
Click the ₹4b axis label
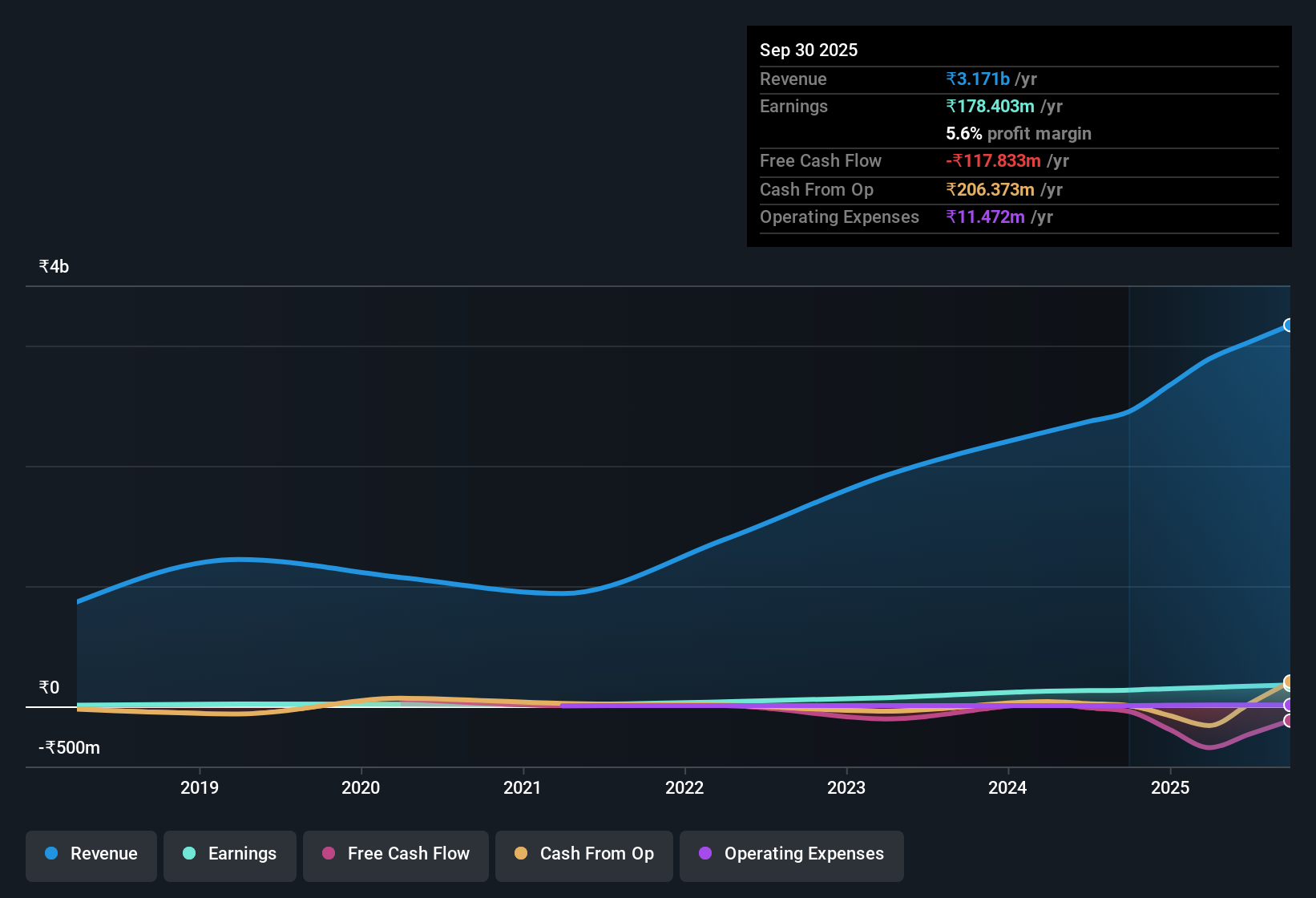(x=53, y=265)
